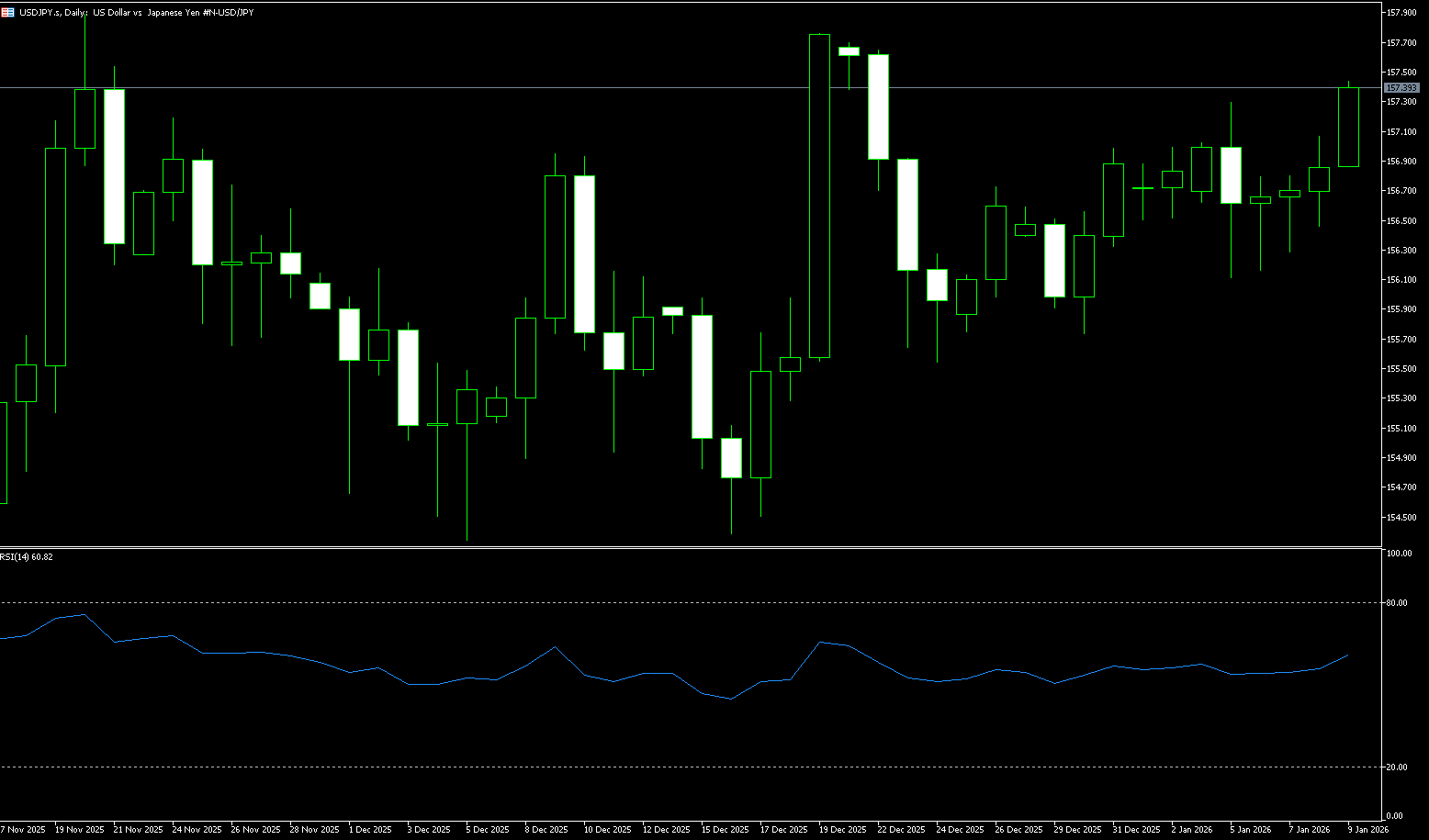Click the divider between price chart and RSI
Image resolution: width=1429 pixels, height=840 pixels.
689,548
